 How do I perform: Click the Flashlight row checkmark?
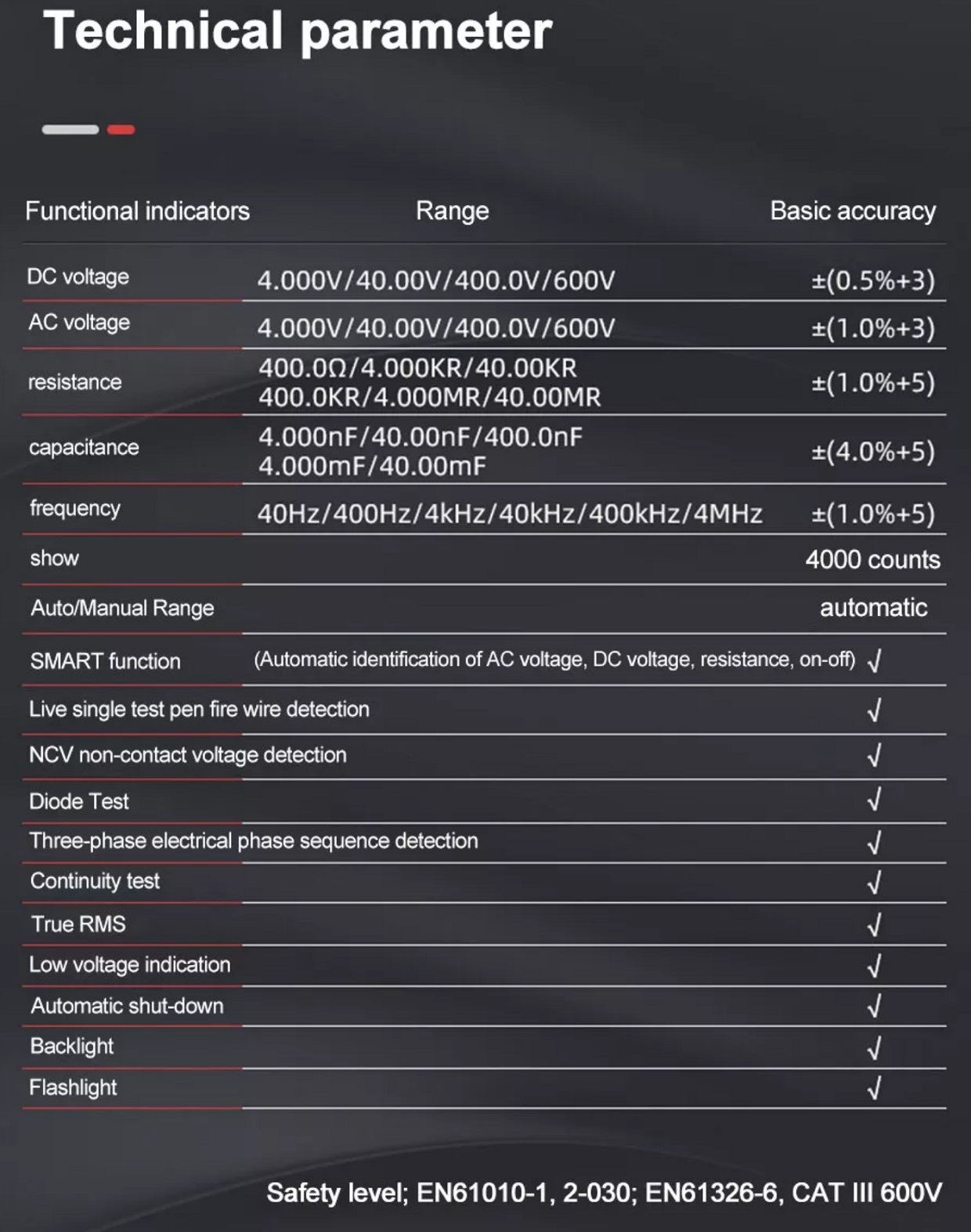pos(875,1088)
